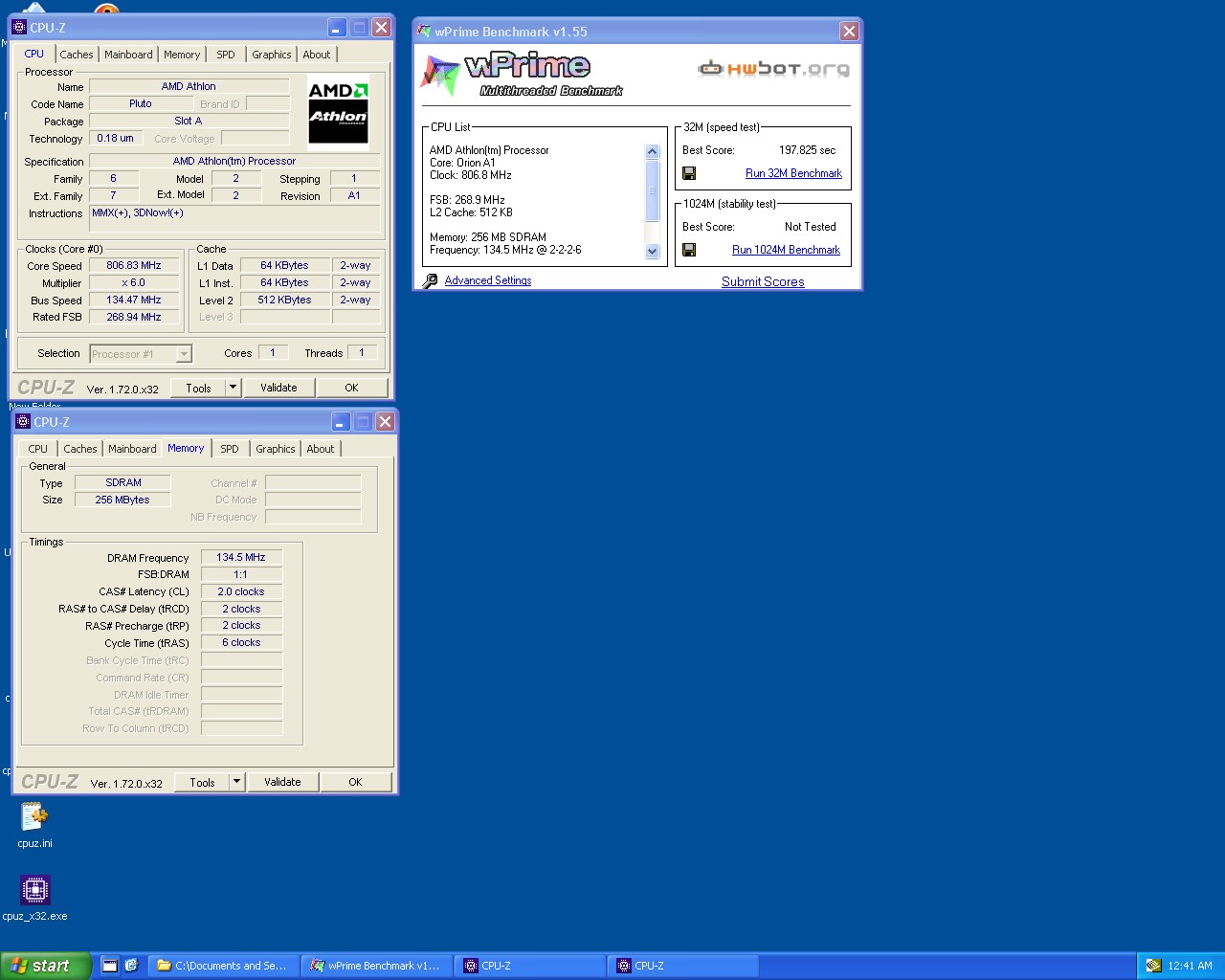Launch Internet Explorer from quick launch

coord(131,966)
